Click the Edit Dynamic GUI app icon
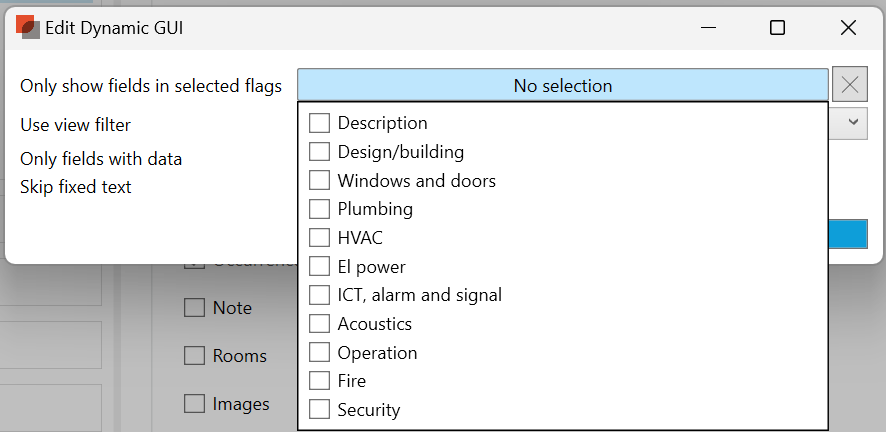This screenshot has height=432, width=886. click(x=27, y=28)
